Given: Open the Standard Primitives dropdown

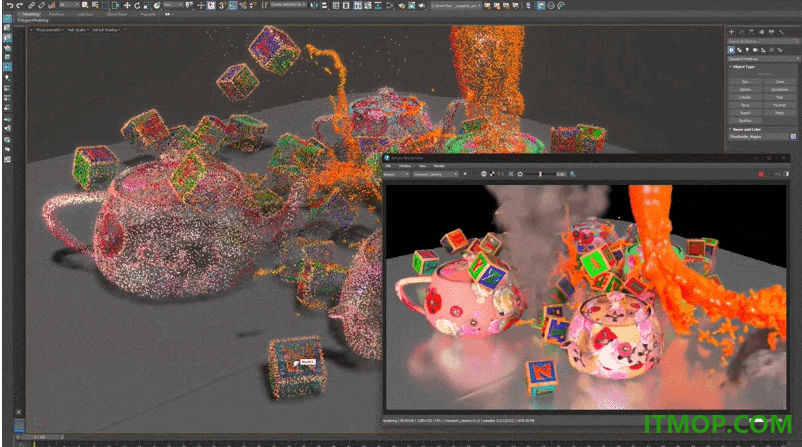Looking at the screenshot, I should pos(763,59).
